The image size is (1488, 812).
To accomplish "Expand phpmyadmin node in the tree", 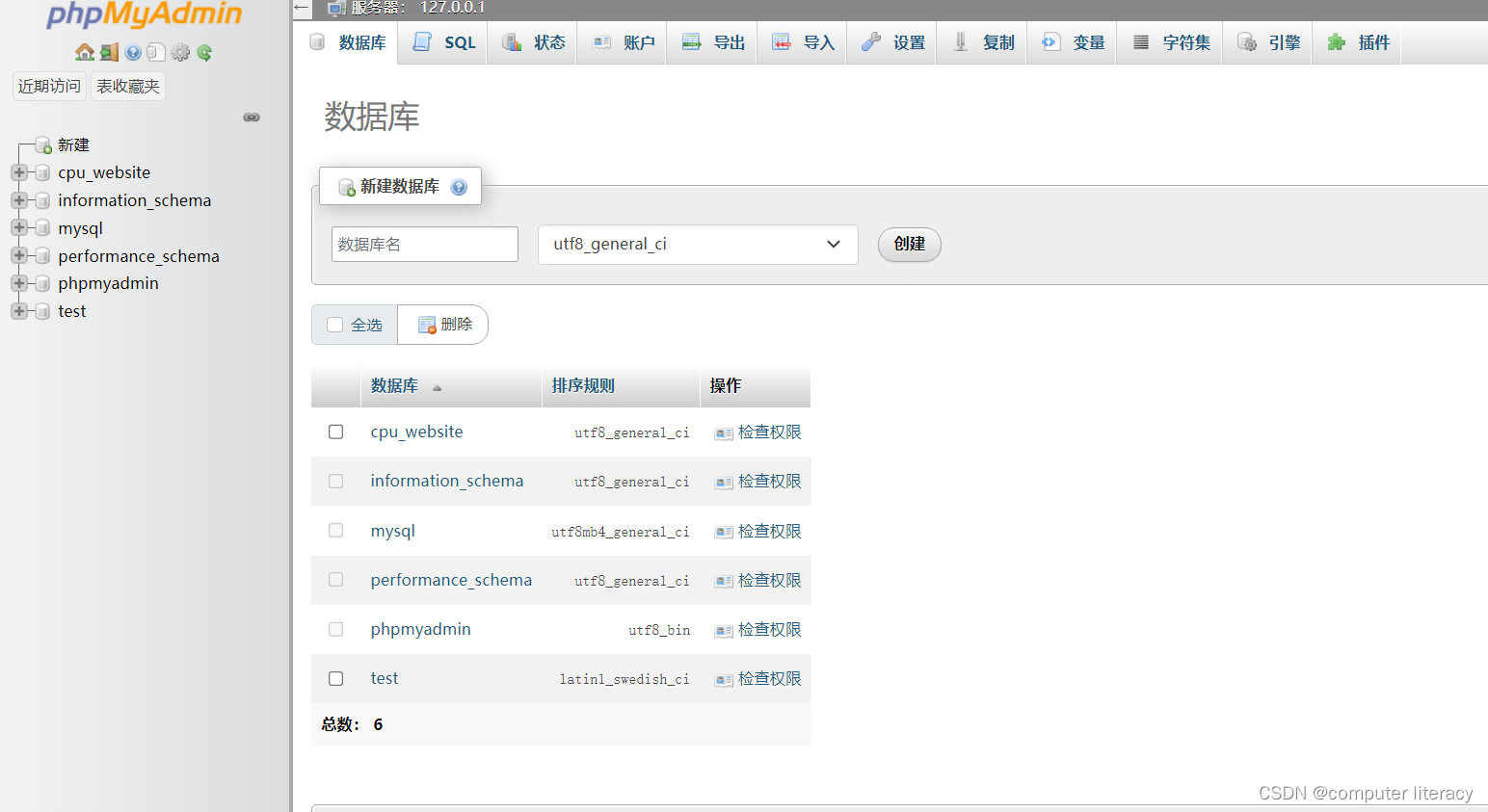I will coord(18,283).
